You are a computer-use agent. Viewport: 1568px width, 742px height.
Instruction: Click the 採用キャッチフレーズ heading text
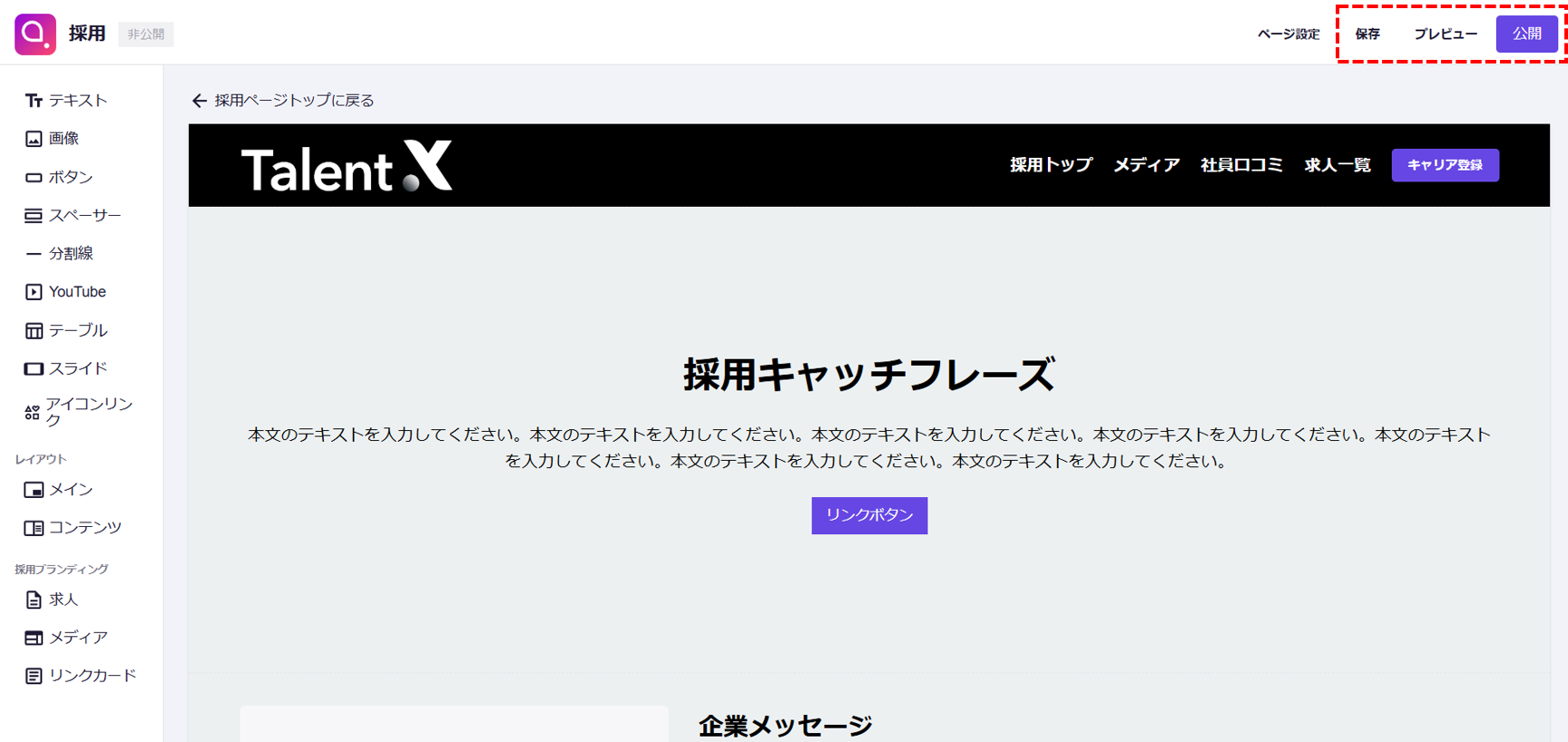868,375
